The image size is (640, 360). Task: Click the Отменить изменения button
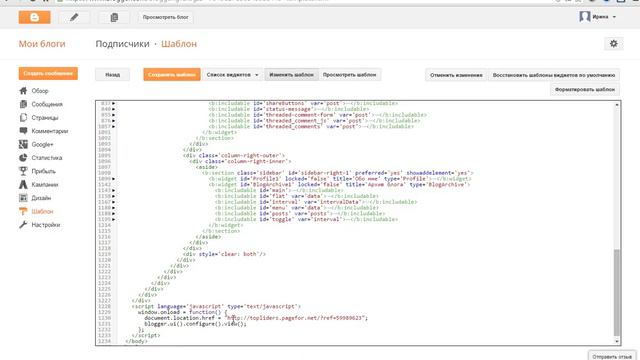tap(456, 75)
